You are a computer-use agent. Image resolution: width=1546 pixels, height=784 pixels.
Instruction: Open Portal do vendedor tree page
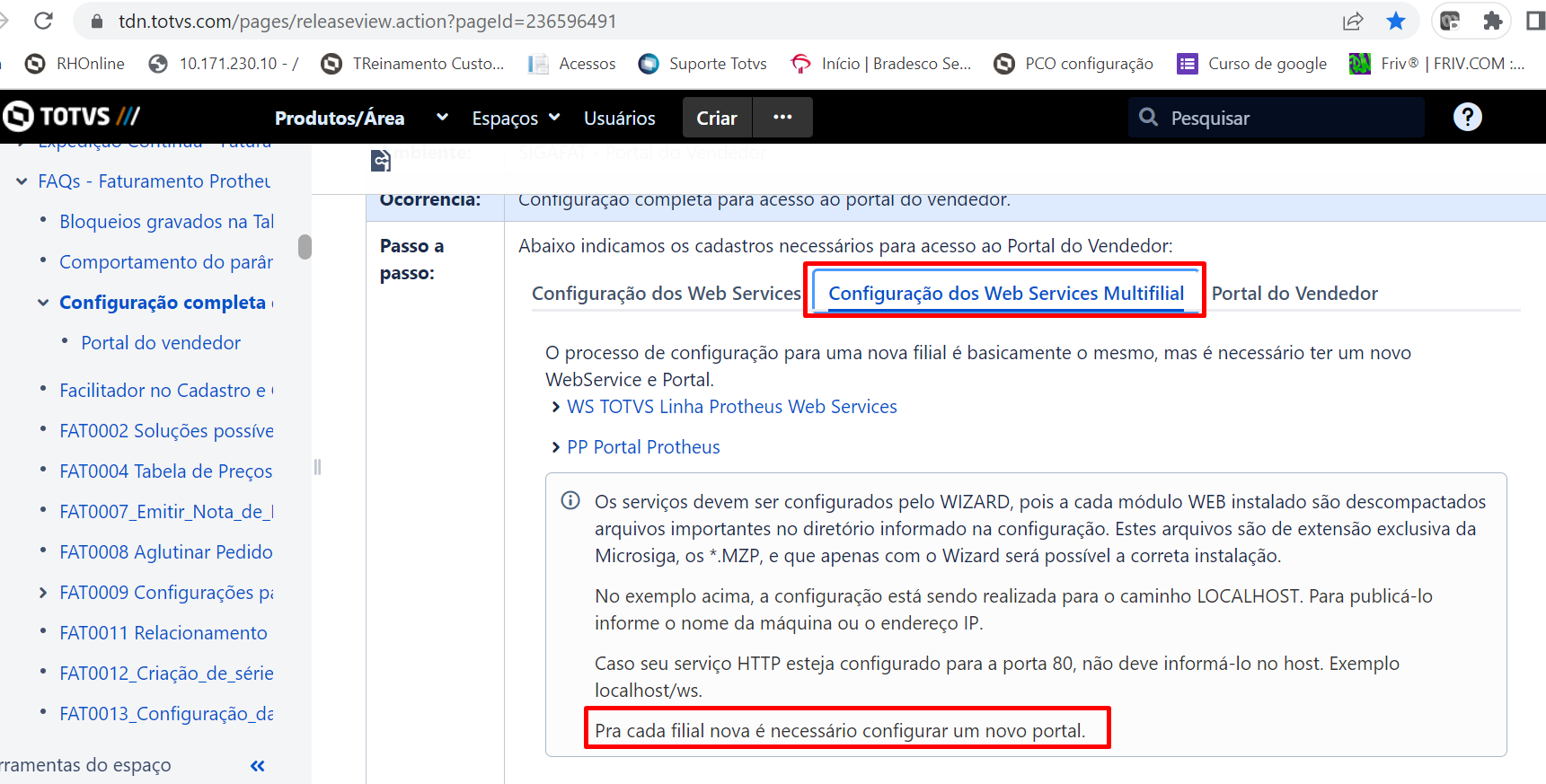161,343
